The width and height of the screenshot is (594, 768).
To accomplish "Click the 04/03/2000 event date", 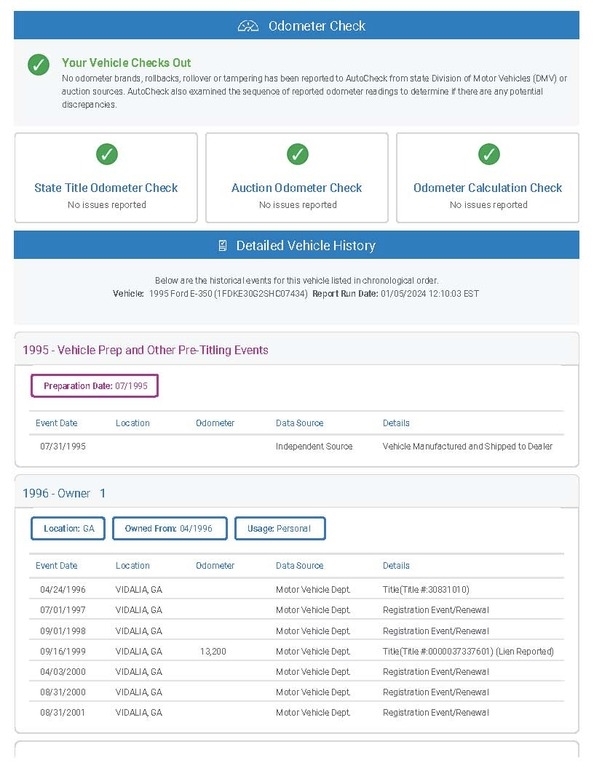I will (63, 672).
